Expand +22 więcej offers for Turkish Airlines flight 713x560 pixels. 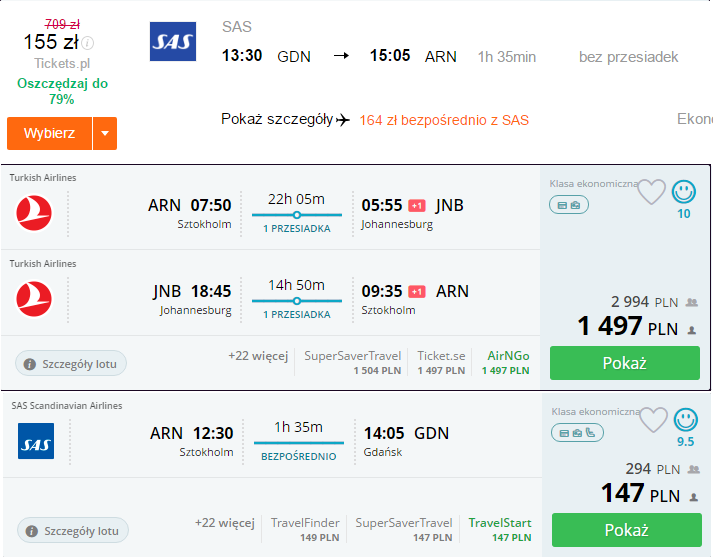pyautogui.click(x=258, y=356)
